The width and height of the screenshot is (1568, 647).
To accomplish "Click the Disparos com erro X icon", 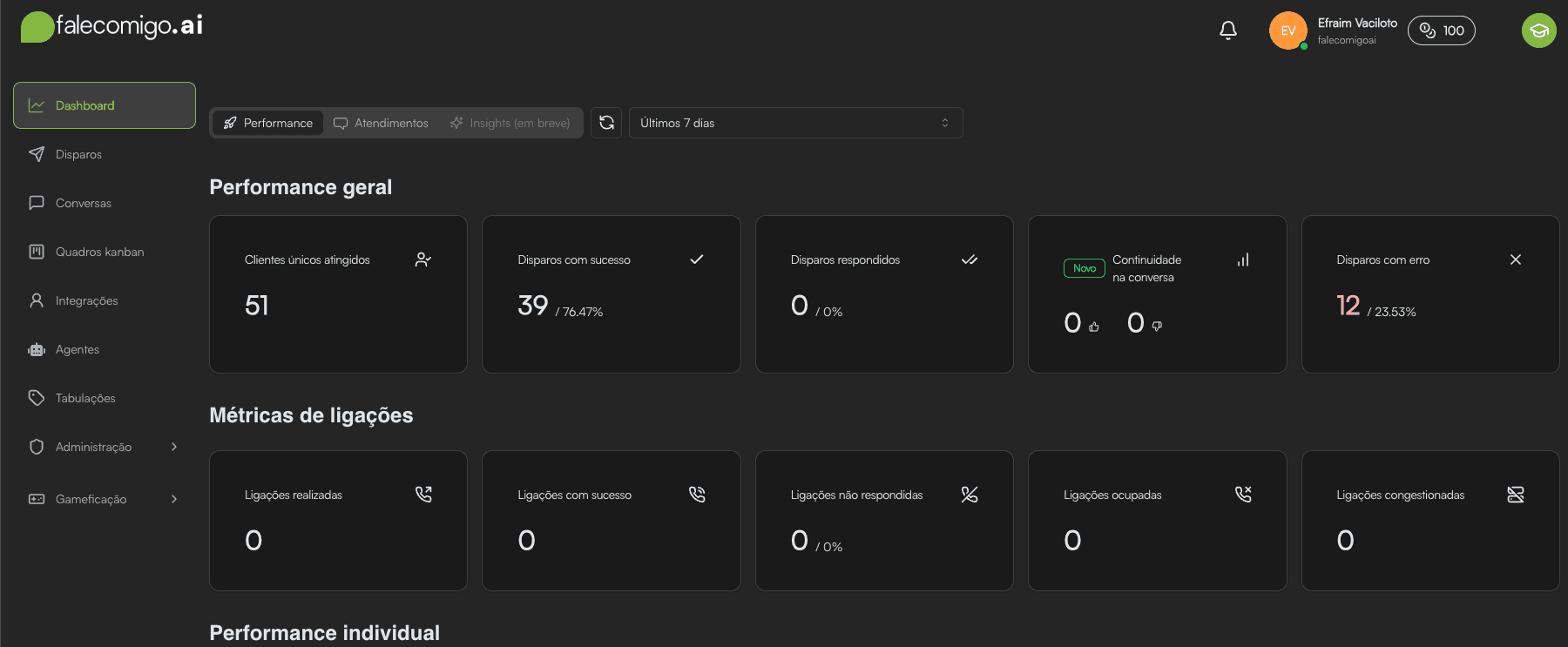I will 1516,259.
